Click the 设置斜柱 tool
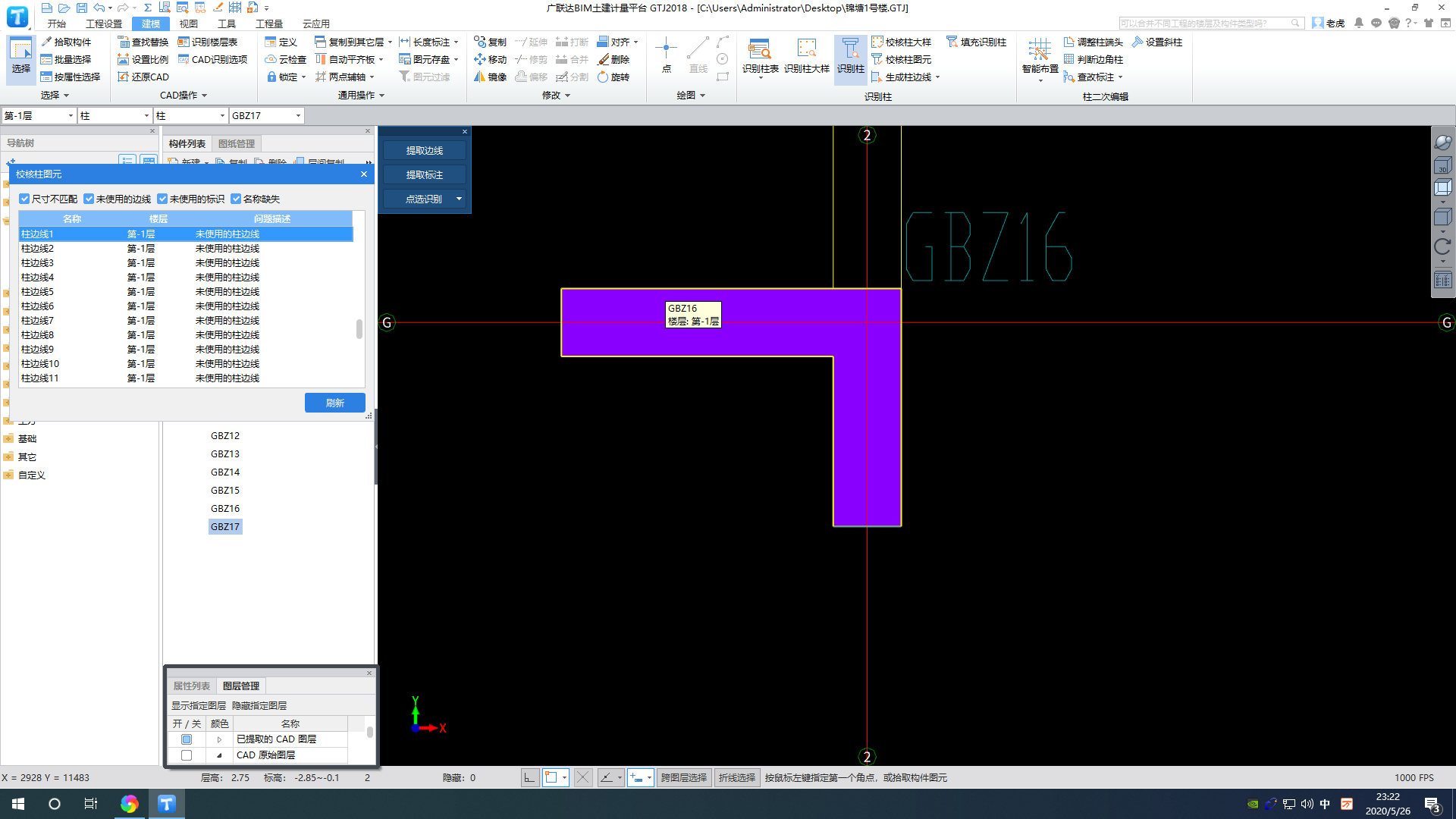 tap(1157, 42)
